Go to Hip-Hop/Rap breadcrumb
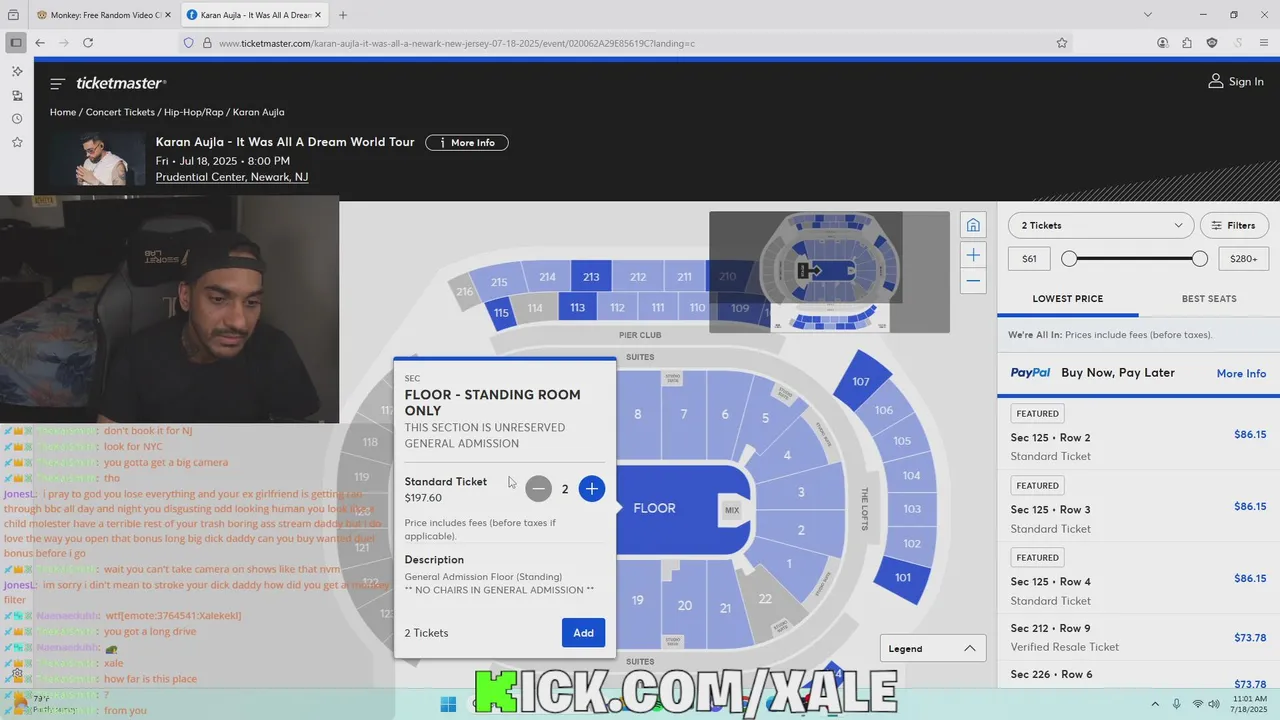 194,112
